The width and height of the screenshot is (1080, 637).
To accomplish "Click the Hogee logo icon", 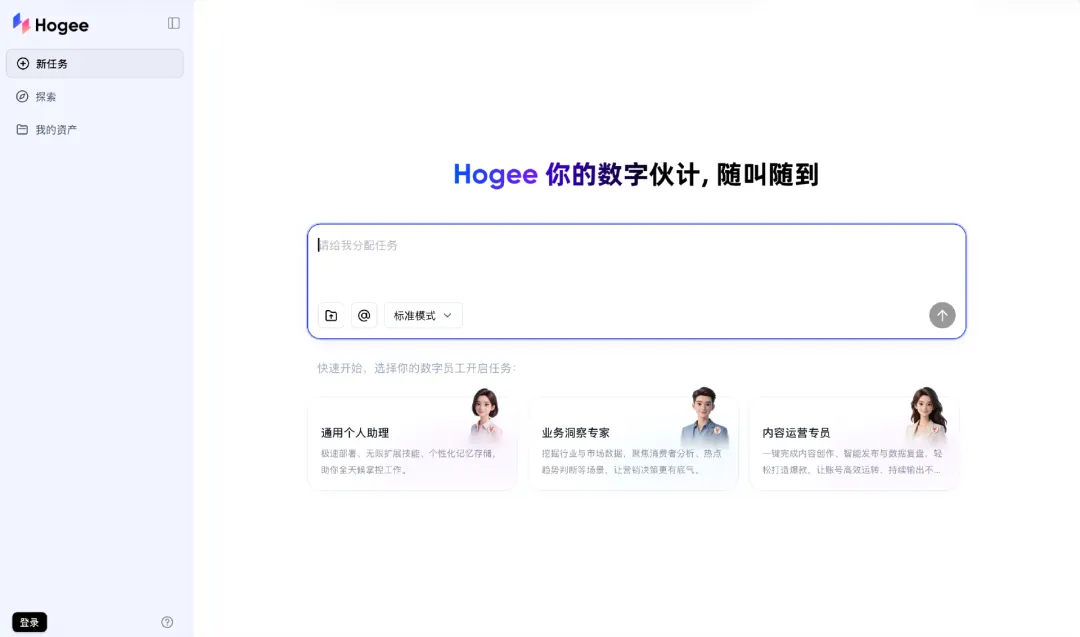I will pyautogui.click(x=19, y=23).
